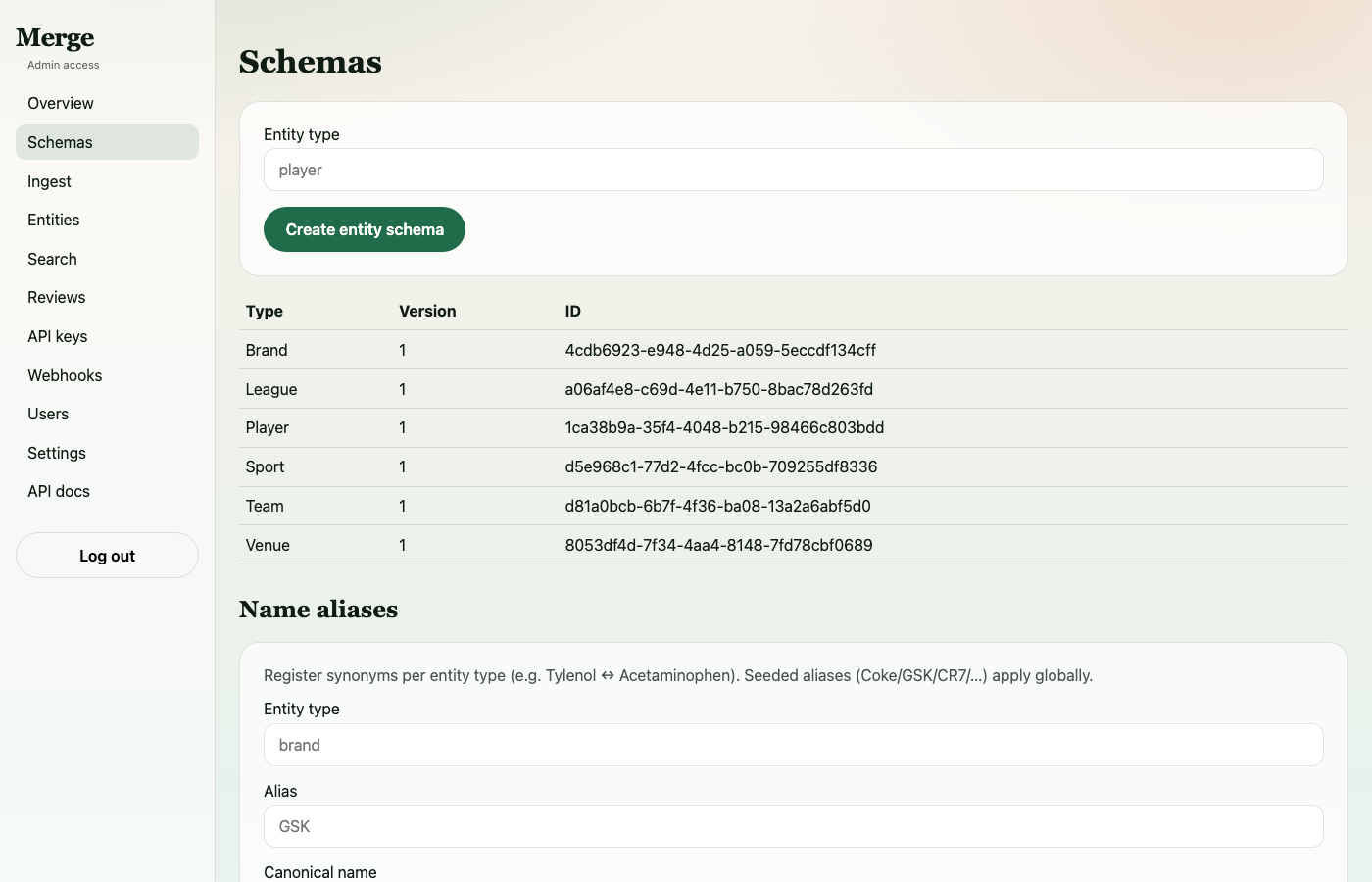Image resolution: width=1372 pixels, height=882 pixels.
Task: Click Brand ID 4cdb6923-e948-4d25-a059-5eccdf134cff
Action: coord(720,350)
